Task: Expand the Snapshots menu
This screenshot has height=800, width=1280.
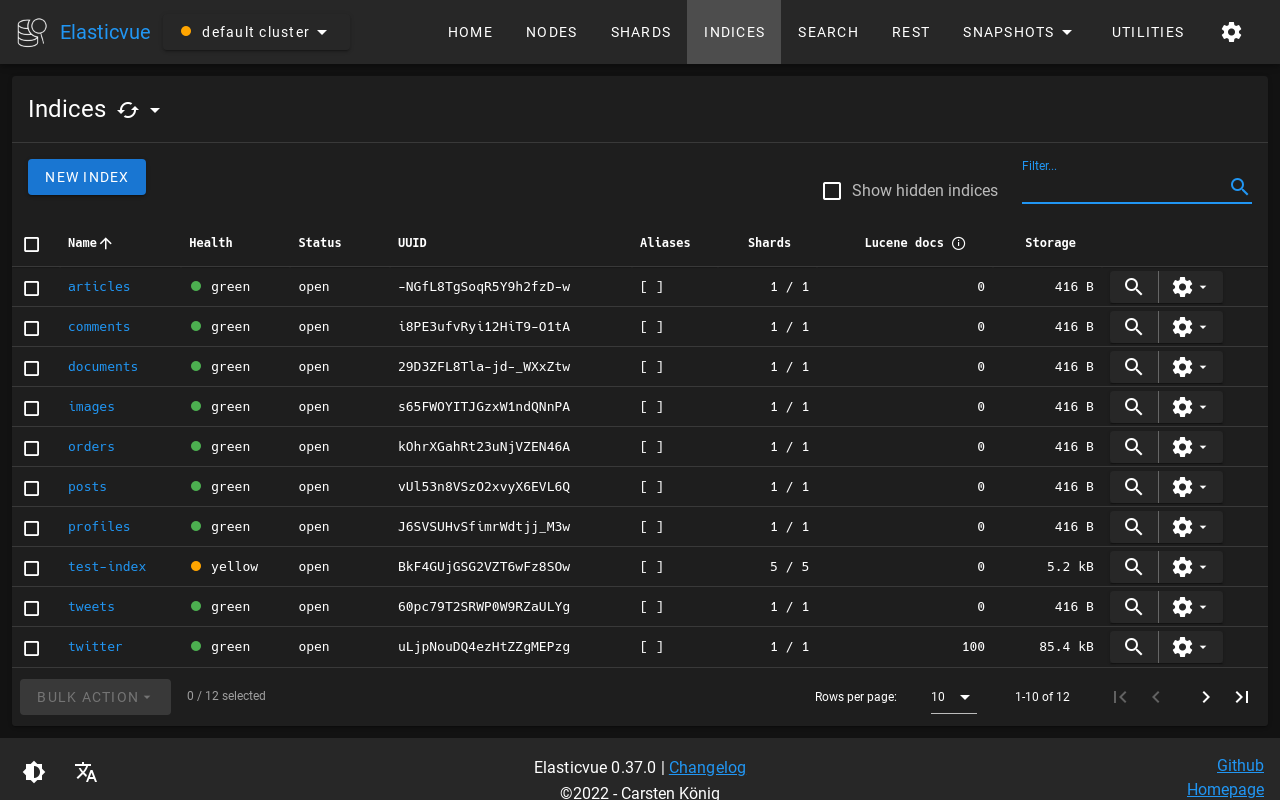Action: point(1018,32)
